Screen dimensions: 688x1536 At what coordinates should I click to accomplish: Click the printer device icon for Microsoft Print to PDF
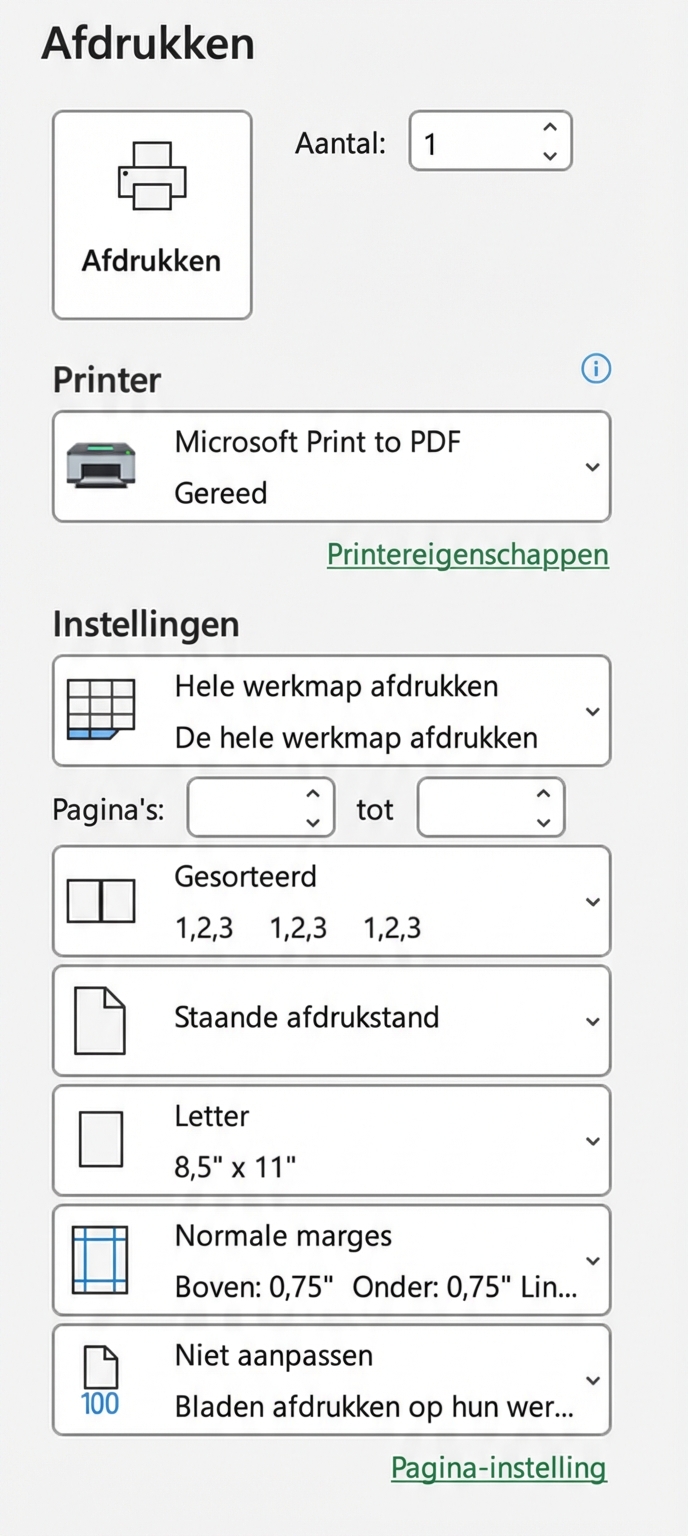point(100,465)
